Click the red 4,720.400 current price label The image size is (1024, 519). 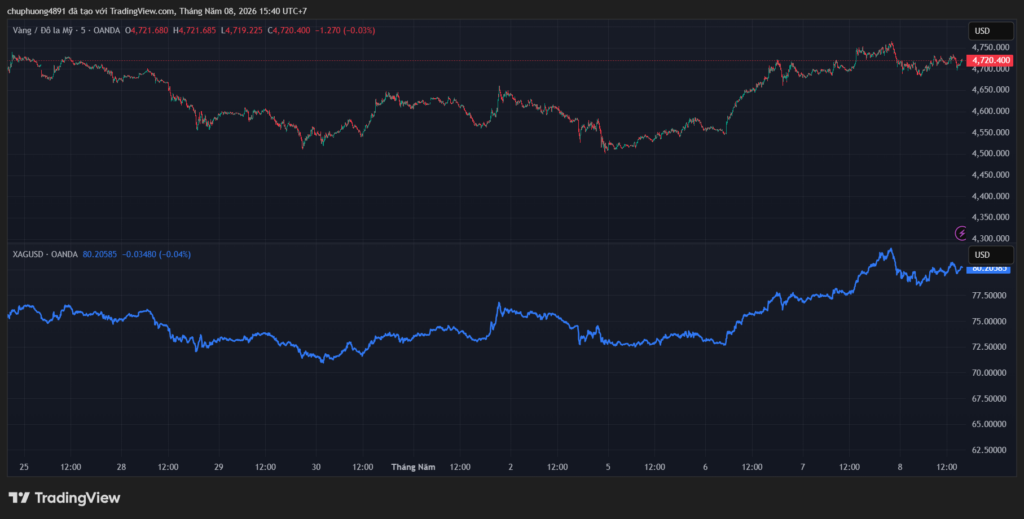(991, 60)
